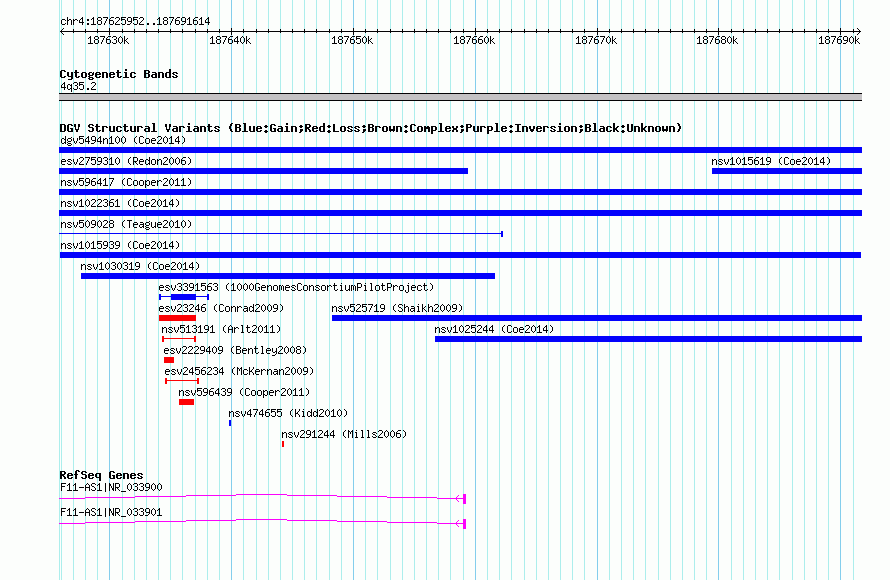
Task: Click the DGV Structural Variants track title
Action: pos(371,128)
